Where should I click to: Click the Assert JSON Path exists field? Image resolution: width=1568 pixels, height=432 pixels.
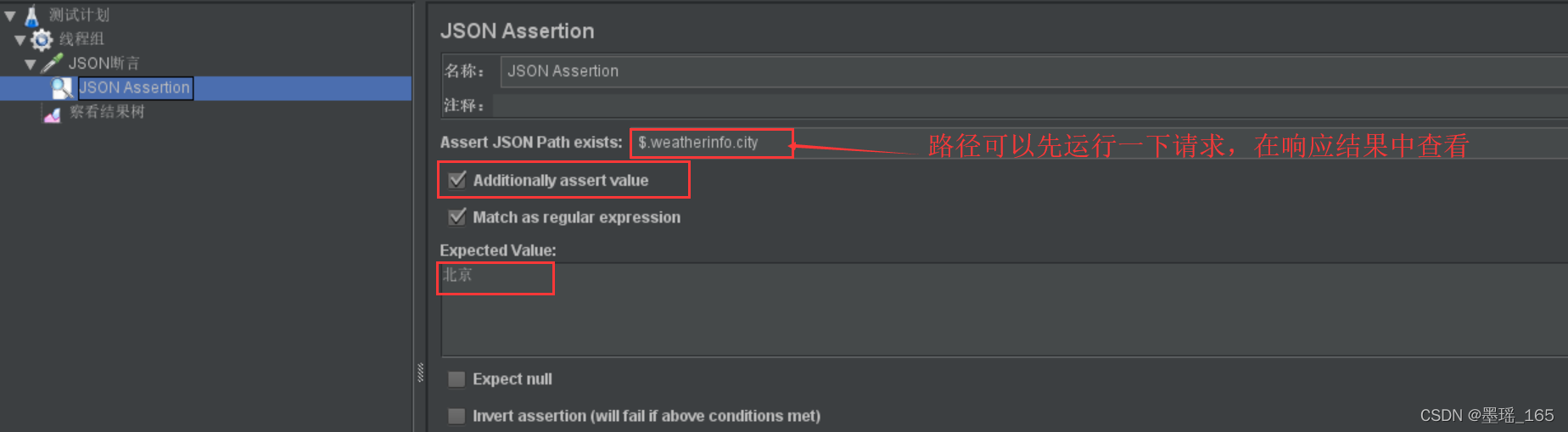coord(1100,143)
